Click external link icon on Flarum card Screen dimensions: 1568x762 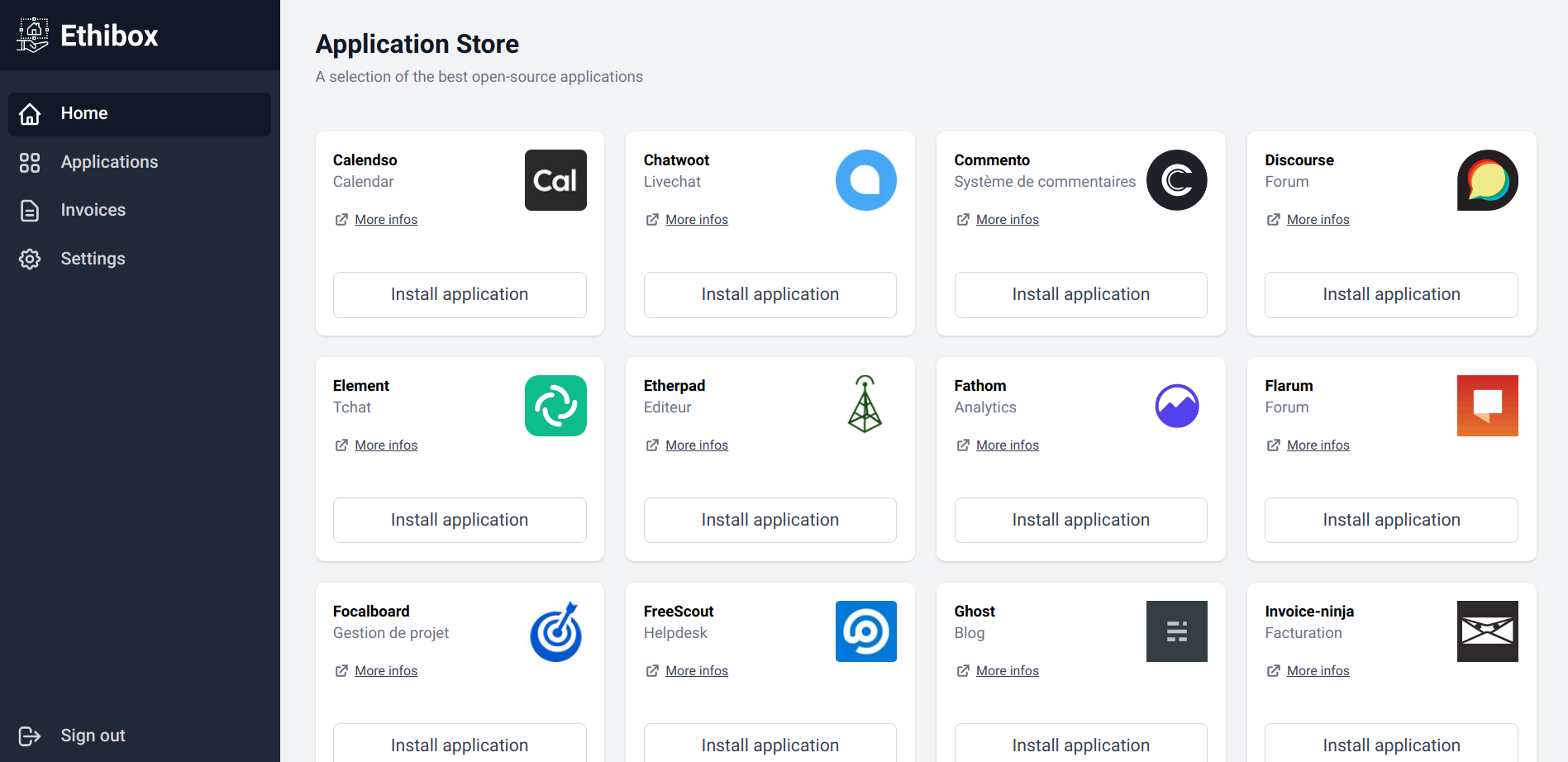pos(1274,445)
